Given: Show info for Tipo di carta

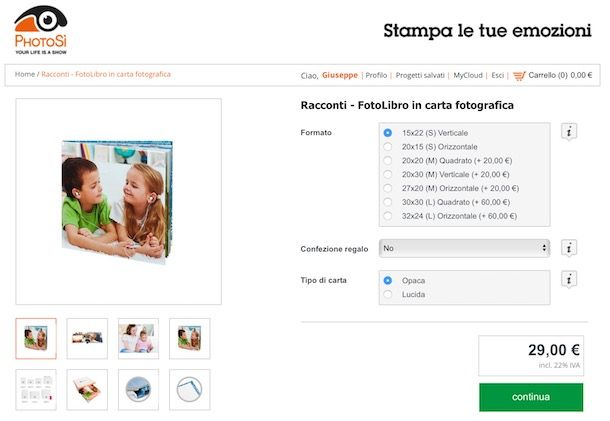Looking at the screenshot, I should (x=569, y=279).
